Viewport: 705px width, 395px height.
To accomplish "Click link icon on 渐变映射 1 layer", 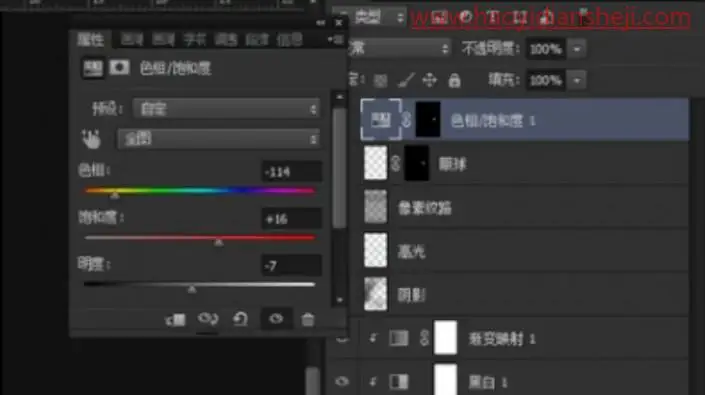I will [424, 338].
